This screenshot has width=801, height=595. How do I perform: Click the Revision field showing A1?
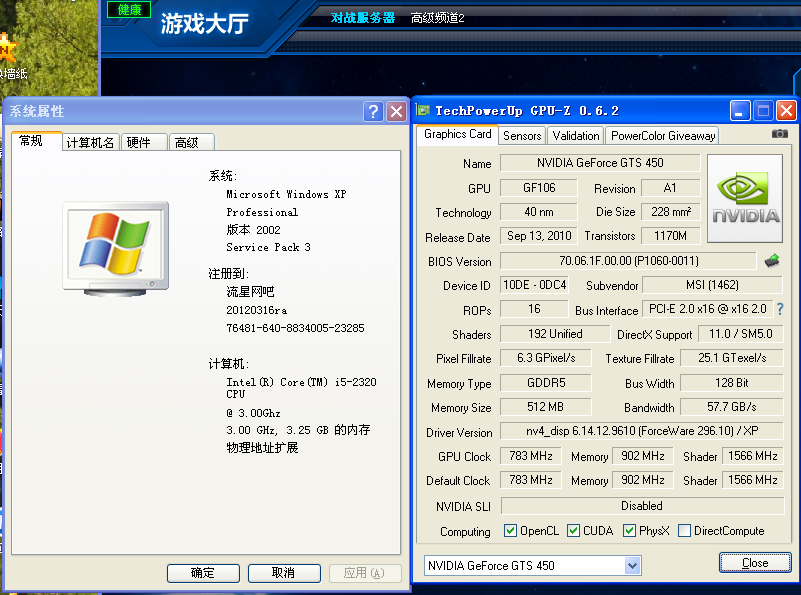click(x=670, y=188)
